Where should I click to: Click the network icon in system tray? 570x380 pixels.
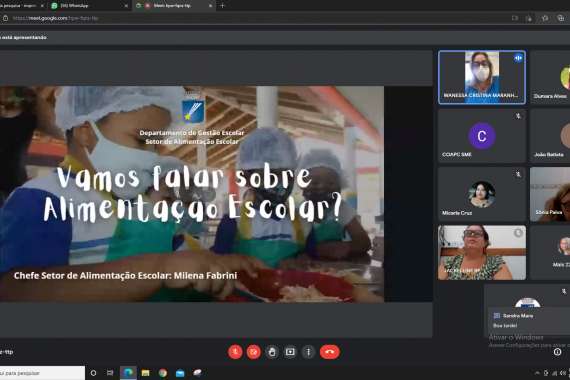click(x=555, y=373)
